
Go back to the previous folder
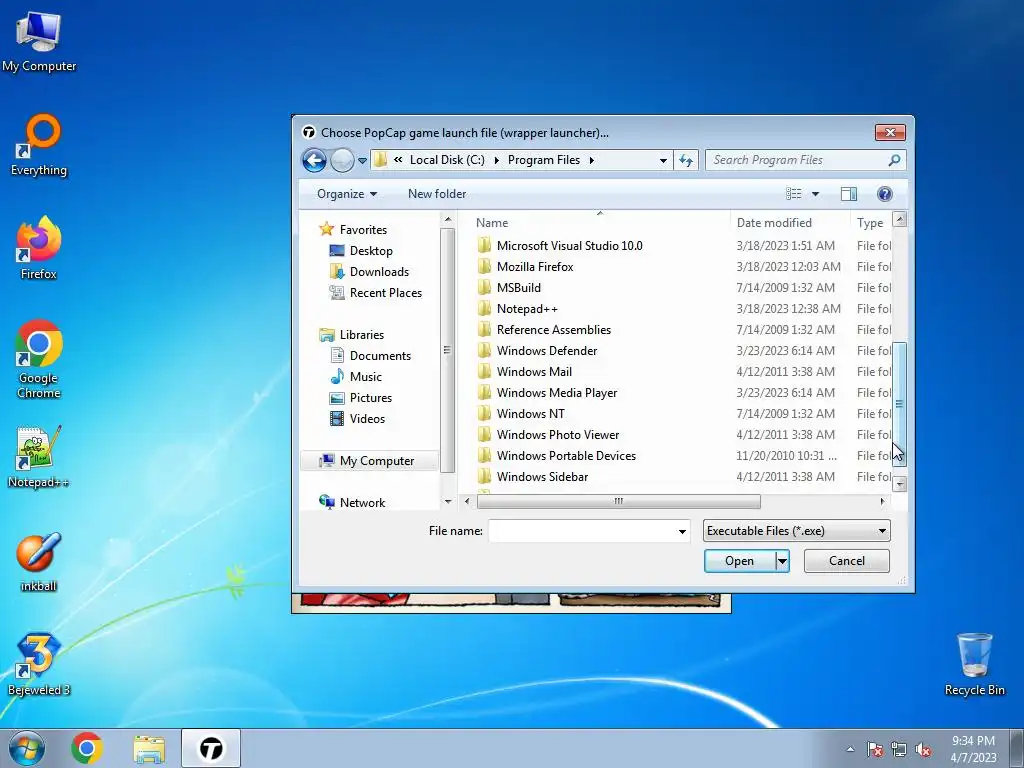tap(314, 160)
